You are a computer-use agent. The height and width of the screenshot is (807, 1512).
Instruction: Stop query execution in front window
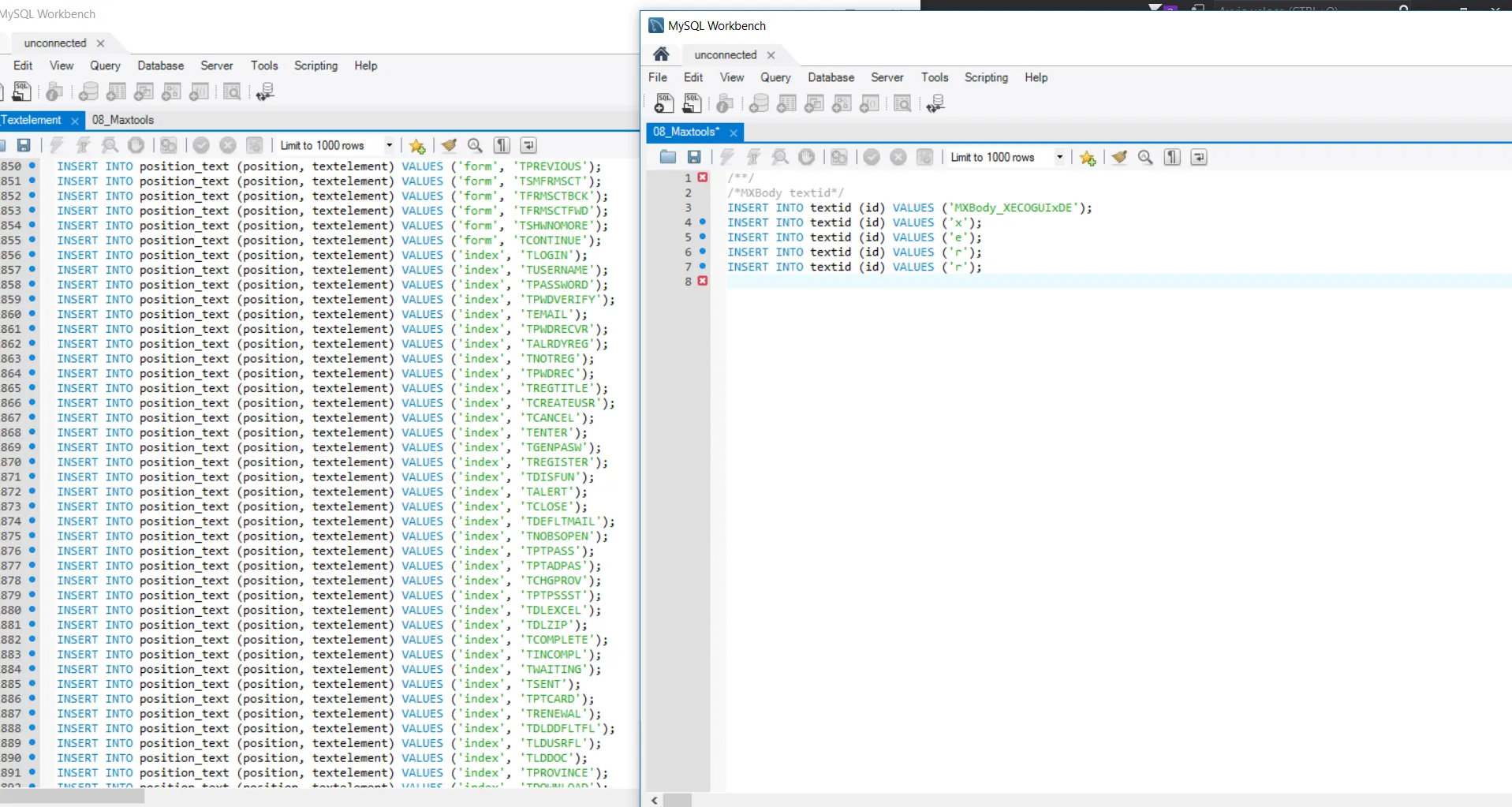pyautogui.click(x=806, y=157)
